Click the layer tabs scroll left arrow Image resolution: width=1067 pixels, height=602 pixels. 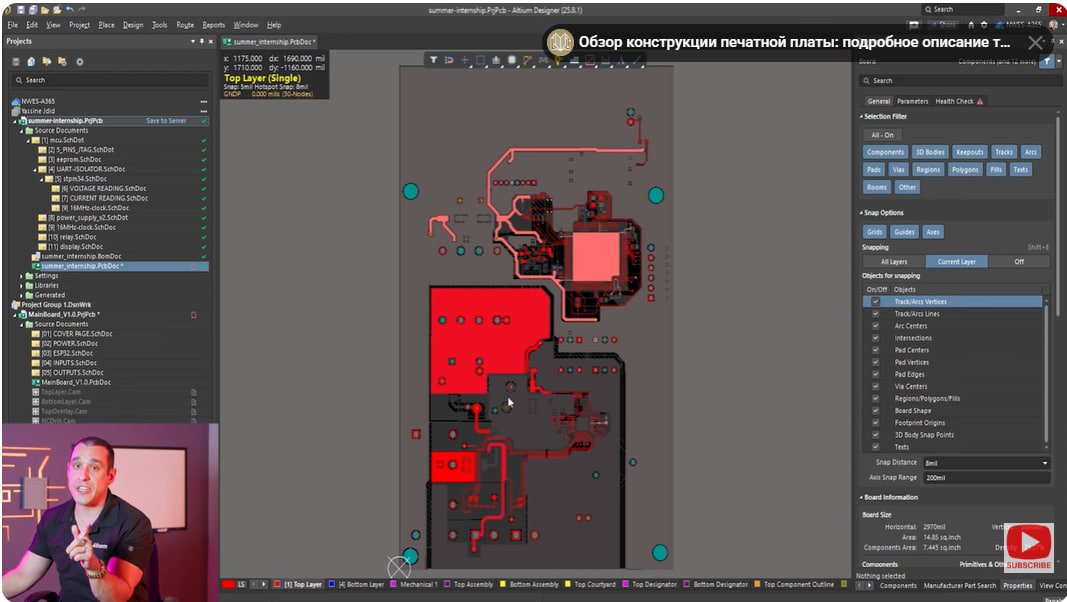pos(254,584)
